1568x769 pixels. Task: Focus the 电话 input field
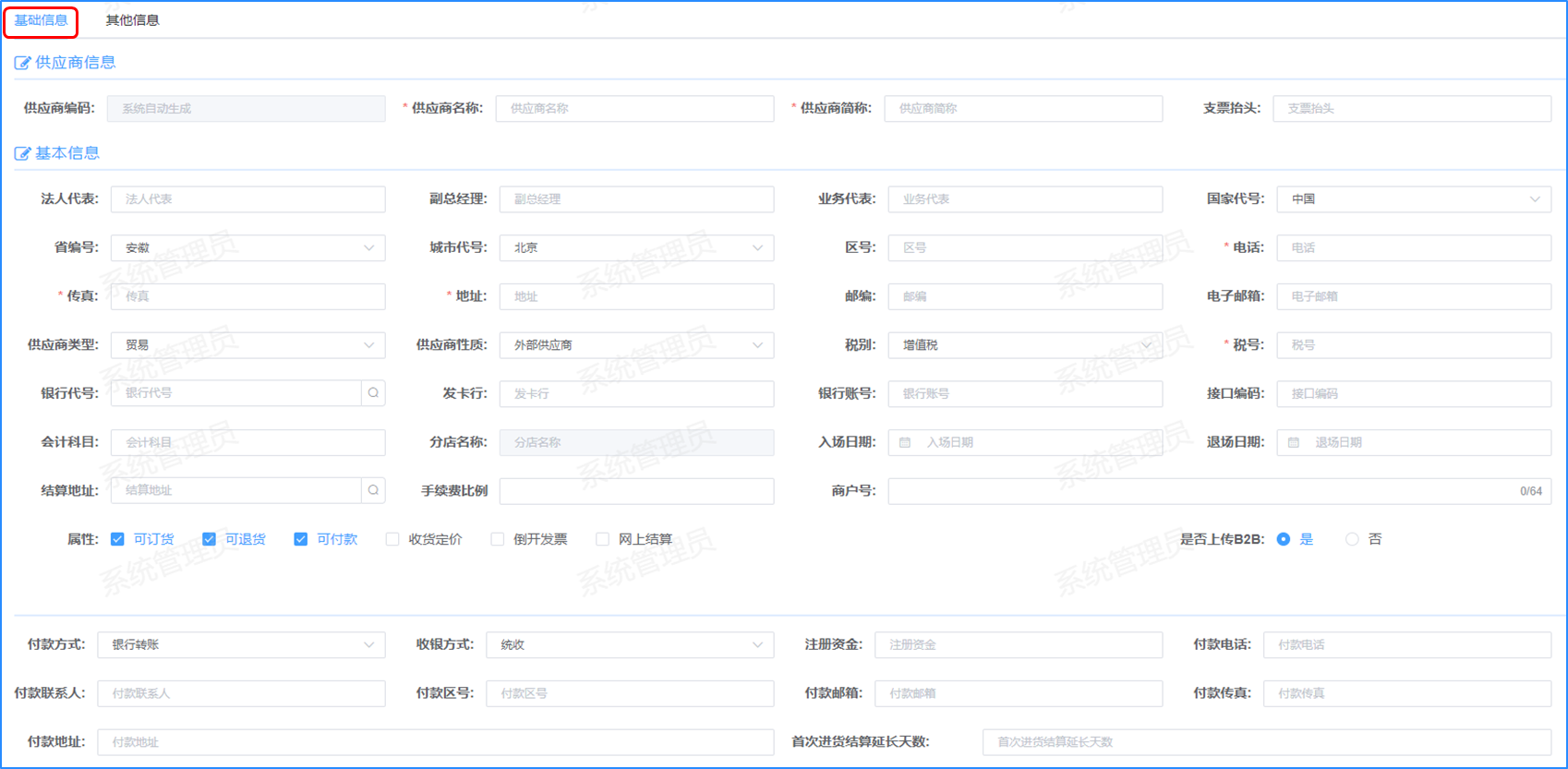pyautogui.click(x=1414, y=248)
